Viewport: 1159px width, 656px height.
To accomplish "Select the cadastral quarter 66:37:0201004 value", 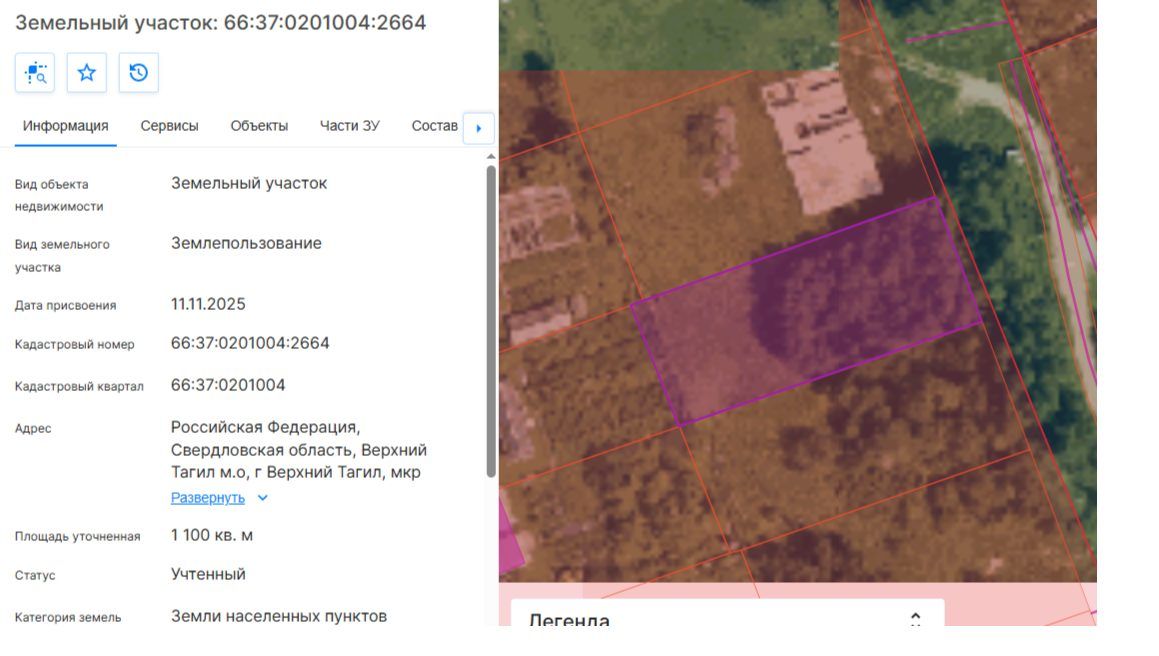I will (228, 385).
